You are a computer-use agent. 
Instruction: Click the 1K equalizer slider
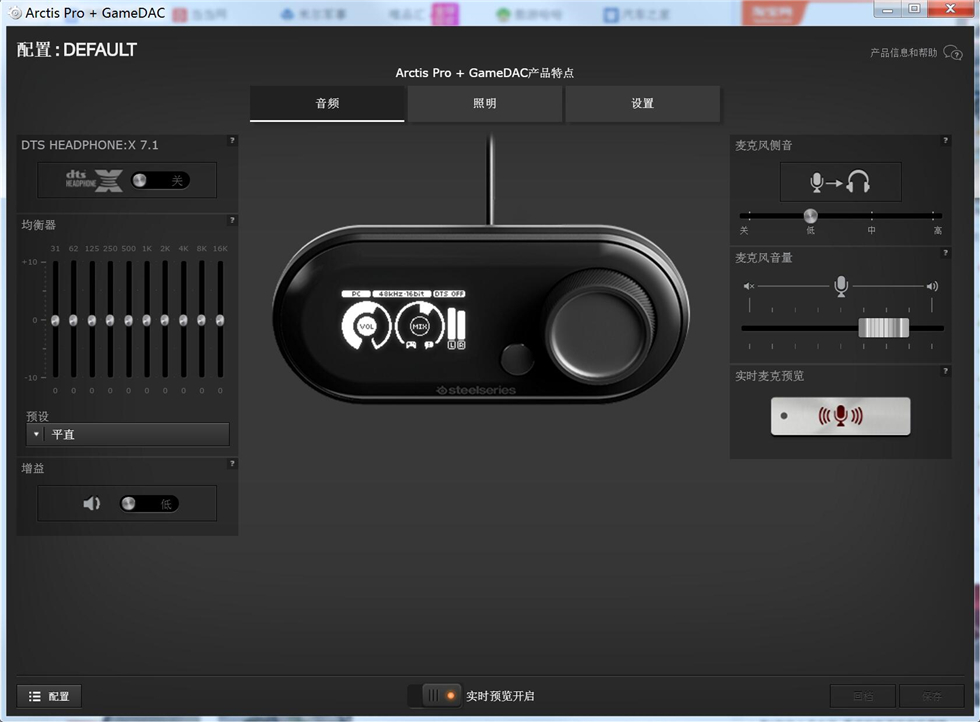coord(146,319)
